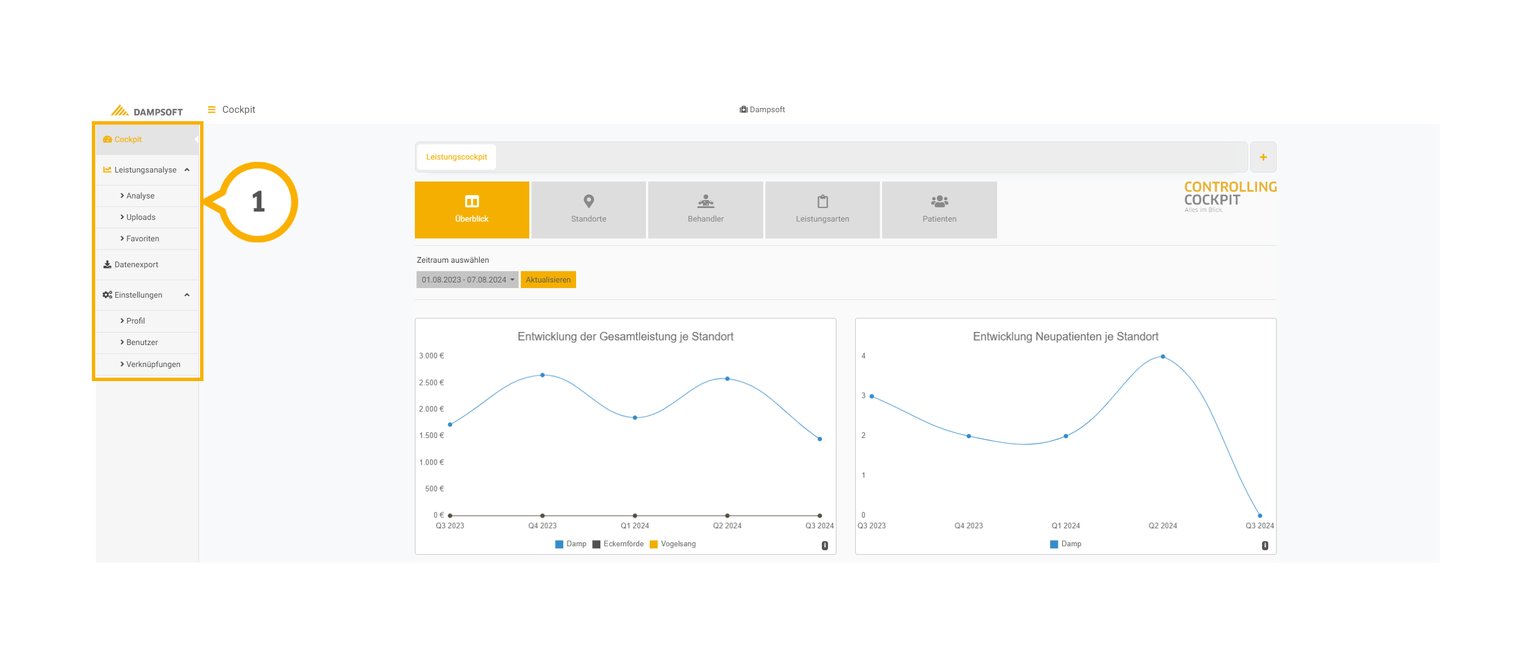This screenshot has width=1536, height=659.
Task: Click the Controlling Cockpit logo
Action: point(1230,196)
